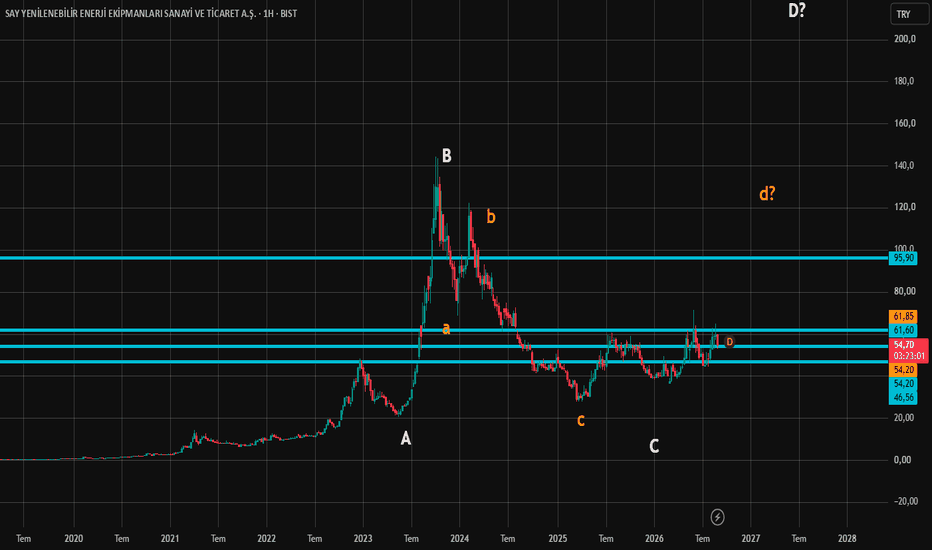Screen dimensions: 932x550
Task: Click the cyan 61,60 price label
Action: coord(903,330)
